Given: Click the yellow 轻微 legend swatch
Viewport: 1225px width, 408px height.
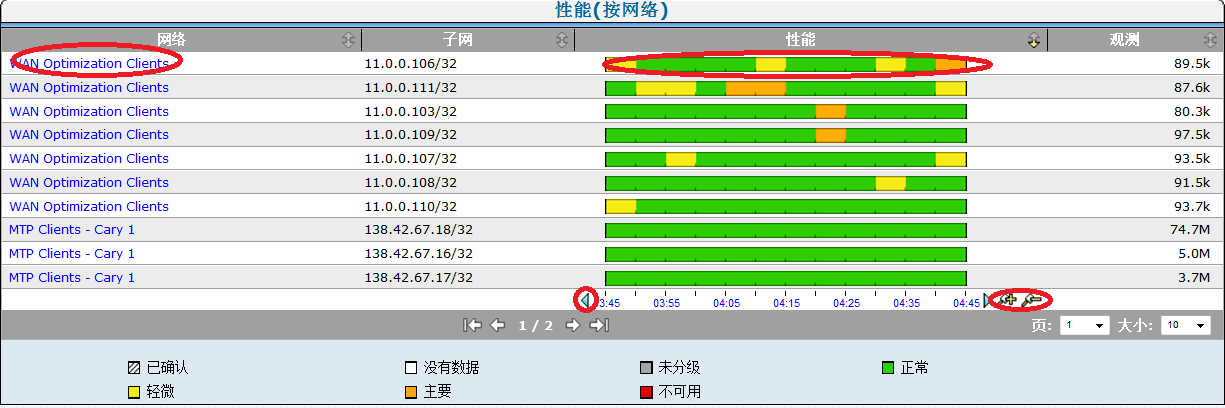Looking at the screenshot, I should 134,391.
